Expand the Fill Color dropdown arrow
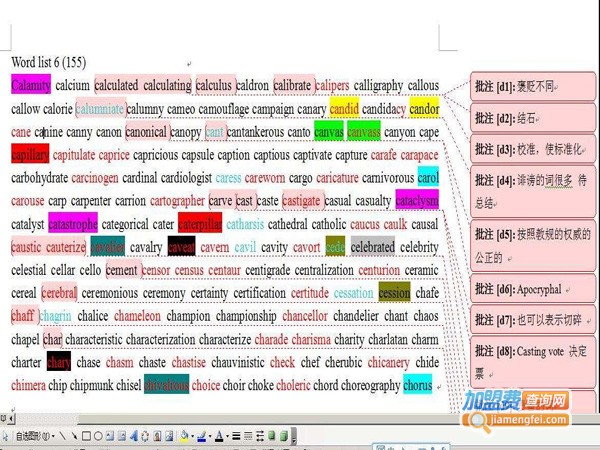The height and width of the screenshot is (450, 600). pos(192,436)
